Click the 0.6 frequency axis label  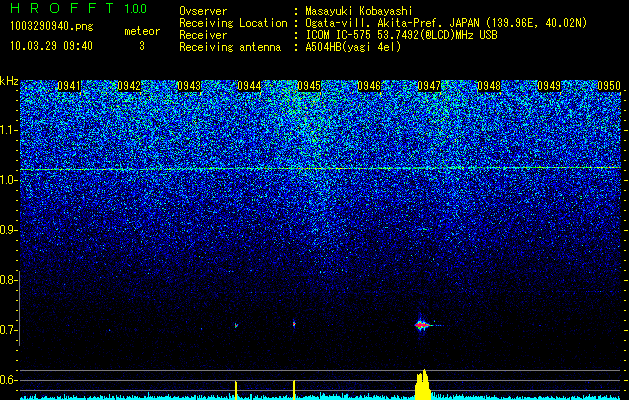tap(8, 380)
